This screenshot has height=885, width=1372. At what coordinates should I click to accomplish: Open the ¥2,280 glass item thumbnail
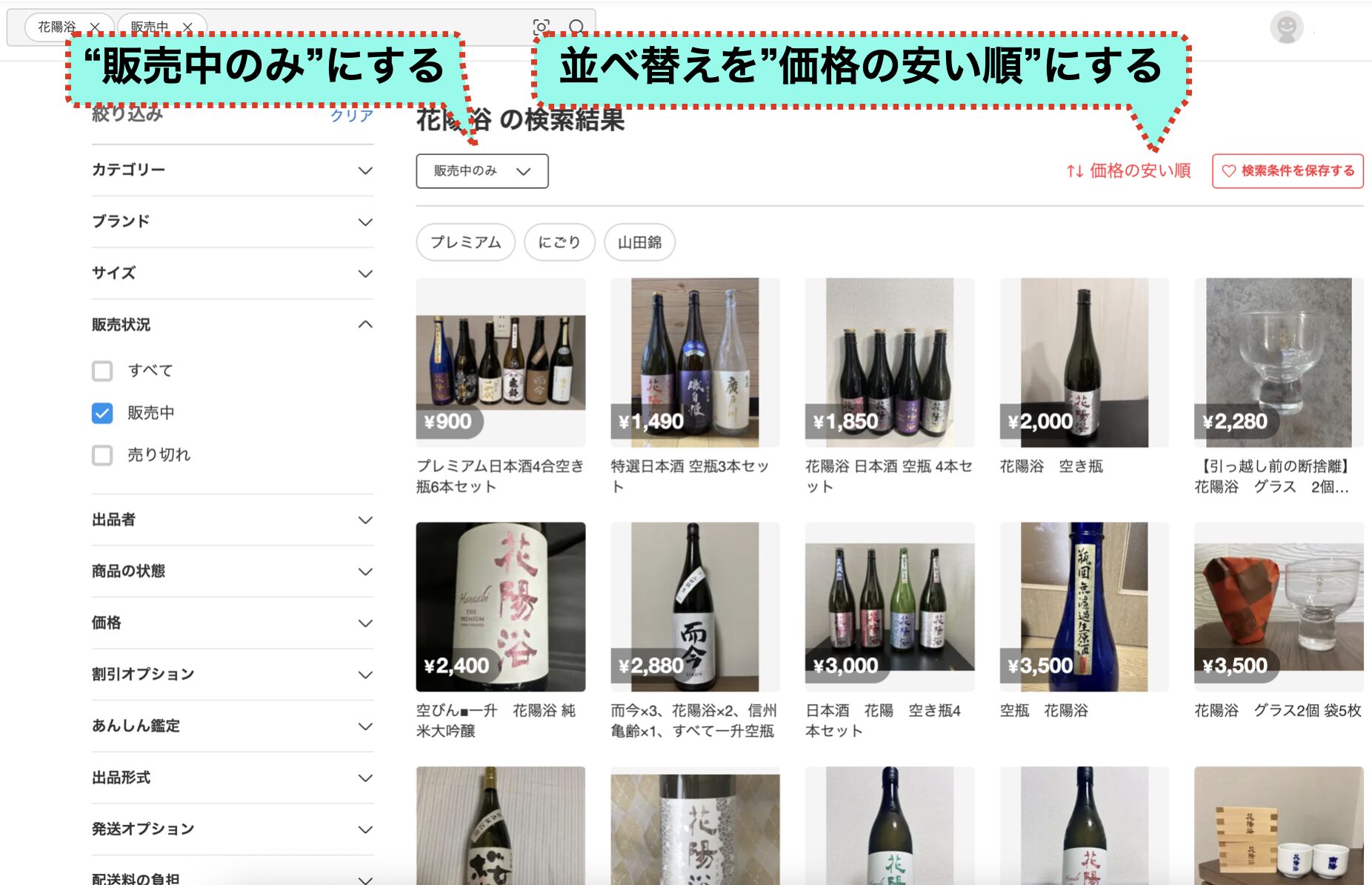[x=1279, y=362]
